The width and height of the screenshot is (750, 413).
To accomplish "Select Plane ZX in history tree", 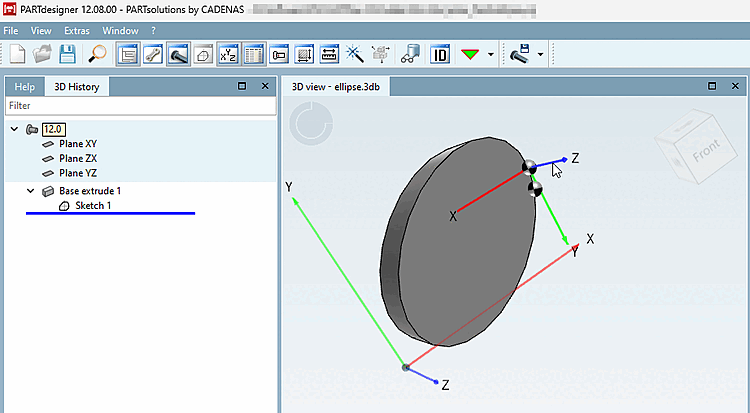I will (x=78, y=158).
